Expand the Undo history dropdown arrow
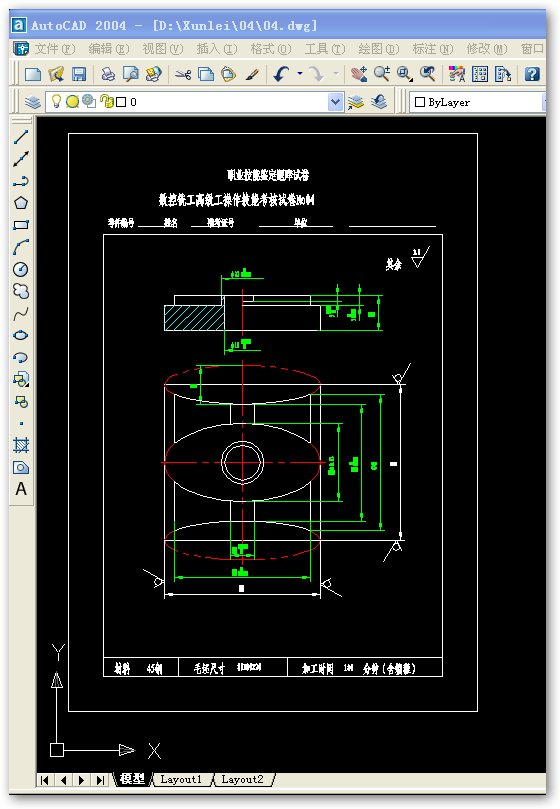560x809 pixels. coord(300,74)
